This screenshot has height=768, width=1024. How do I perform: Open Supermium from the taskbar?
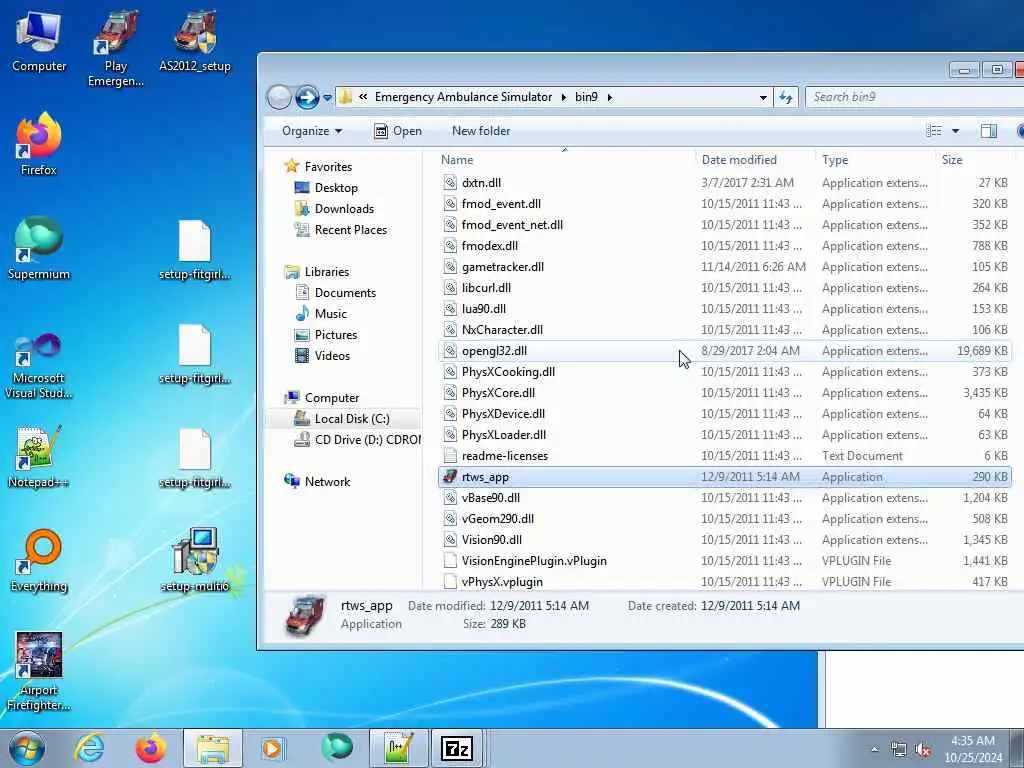[337, 748]
